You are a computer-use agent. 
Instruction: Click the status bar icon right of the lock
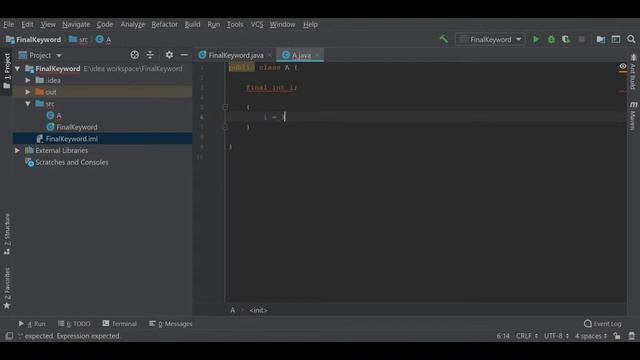pyautogui.click(x=631, y=336)
